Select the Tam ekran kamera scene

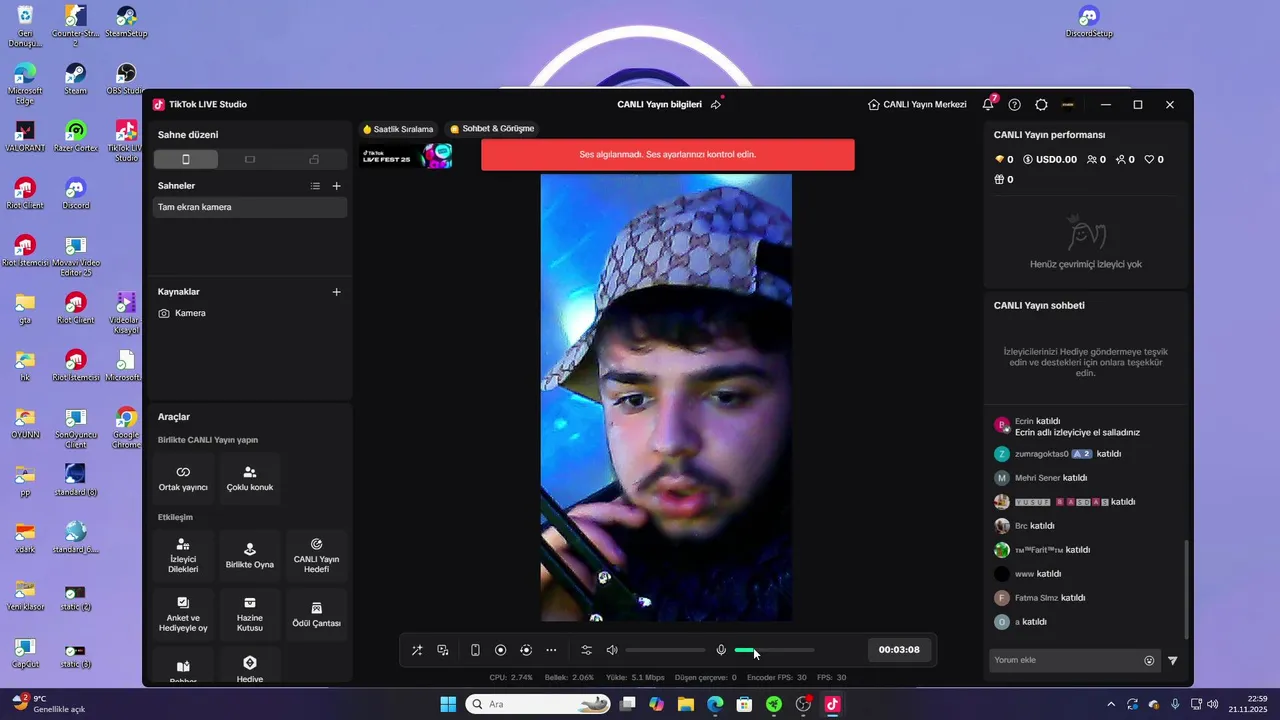250,207
